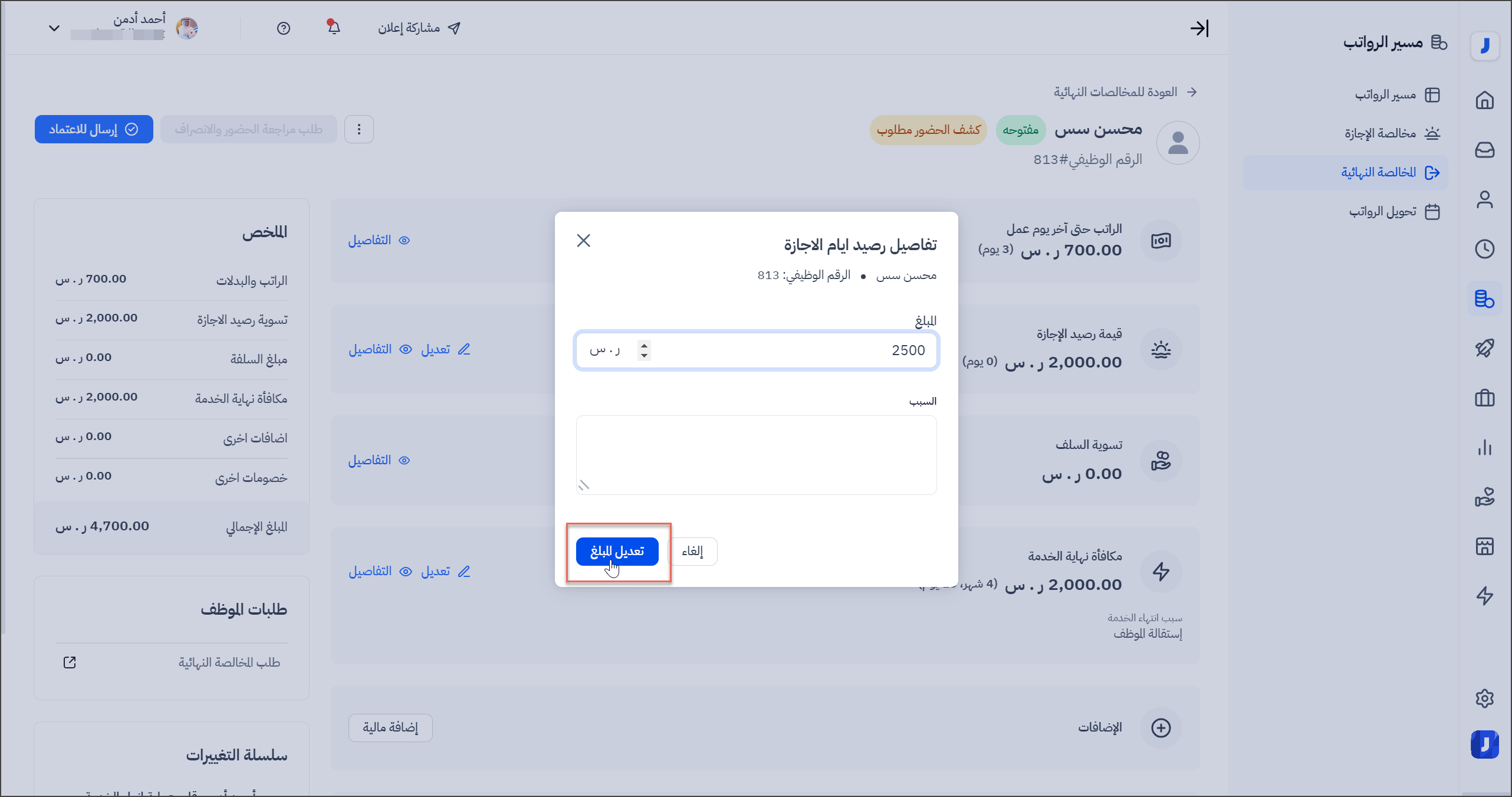Expand the أحمد أدمن user dropdown

pos(54,28)
